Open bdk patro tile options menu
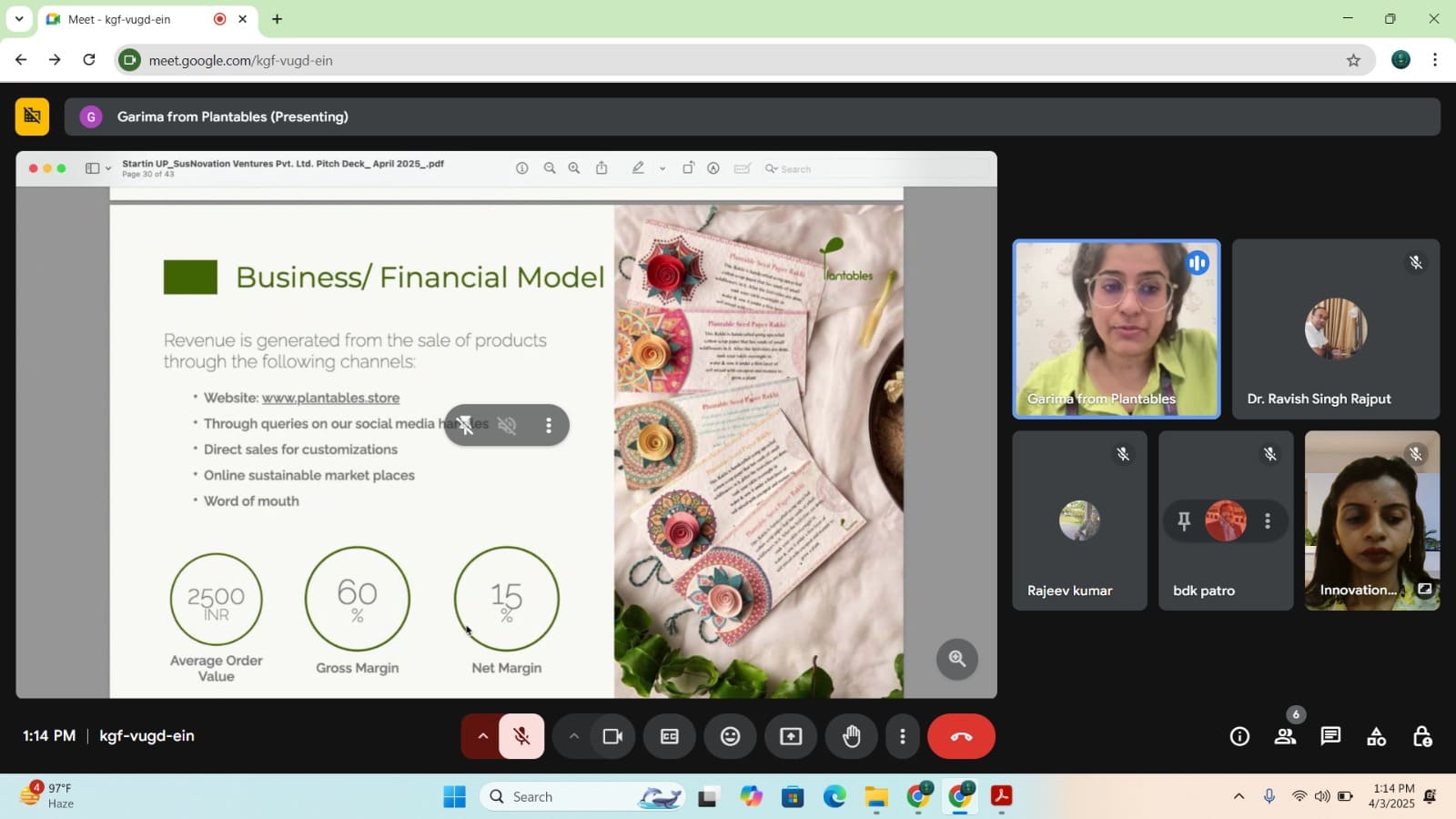The width and height of the screenshot is (1456, 819). [x=1268, y=521]
